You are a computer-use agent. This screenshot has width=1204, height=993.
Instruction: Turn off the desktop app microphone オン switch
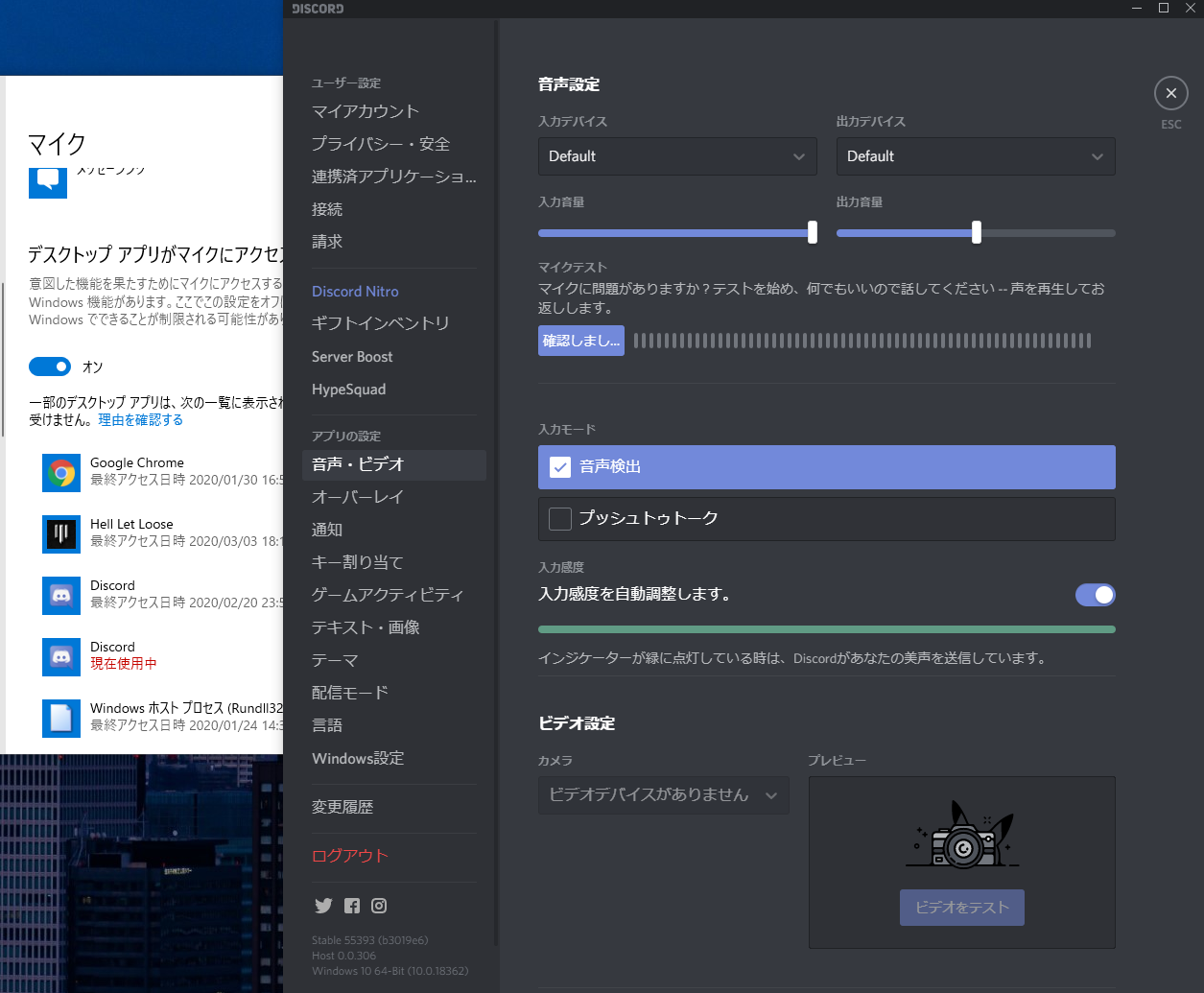pos(50,366)
